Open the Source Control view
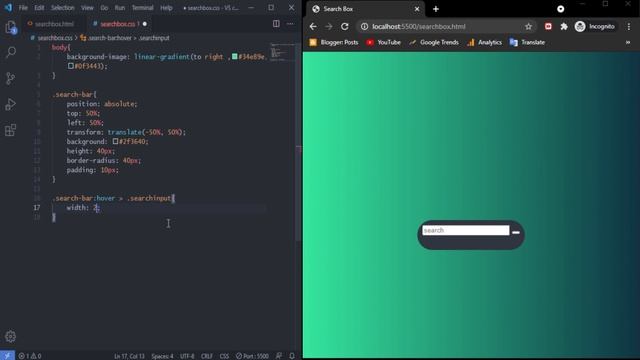Image resolution: width=640 pixels, height=360 pixels. point(11,78)
